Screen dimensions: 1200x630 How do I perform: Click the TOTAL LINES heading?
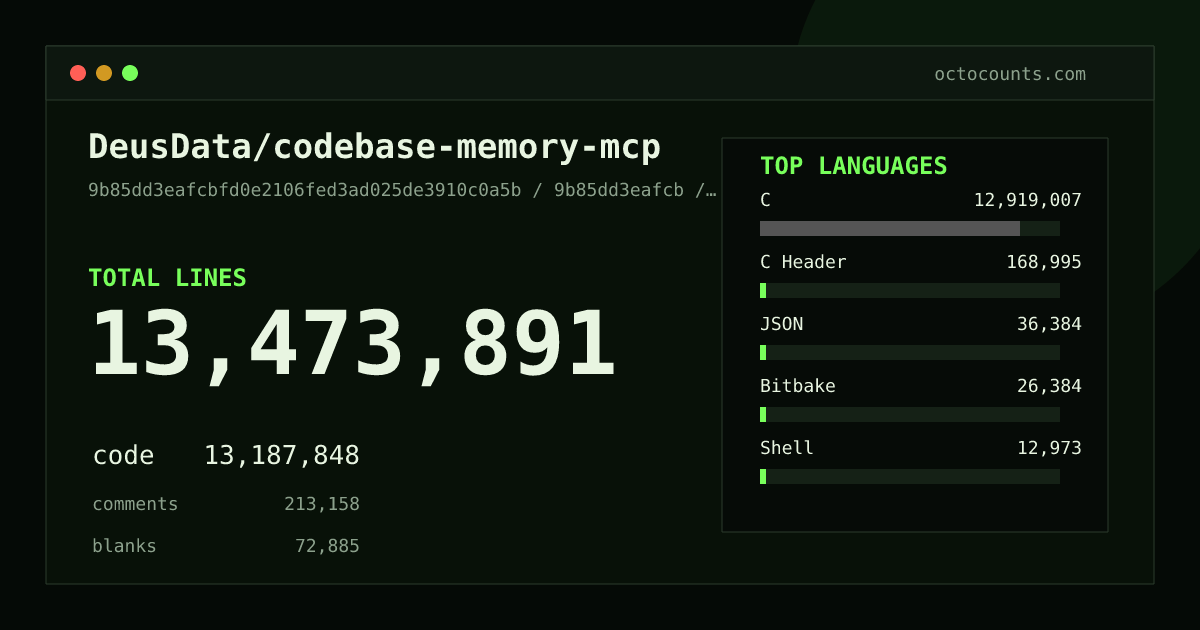[167, 278]
